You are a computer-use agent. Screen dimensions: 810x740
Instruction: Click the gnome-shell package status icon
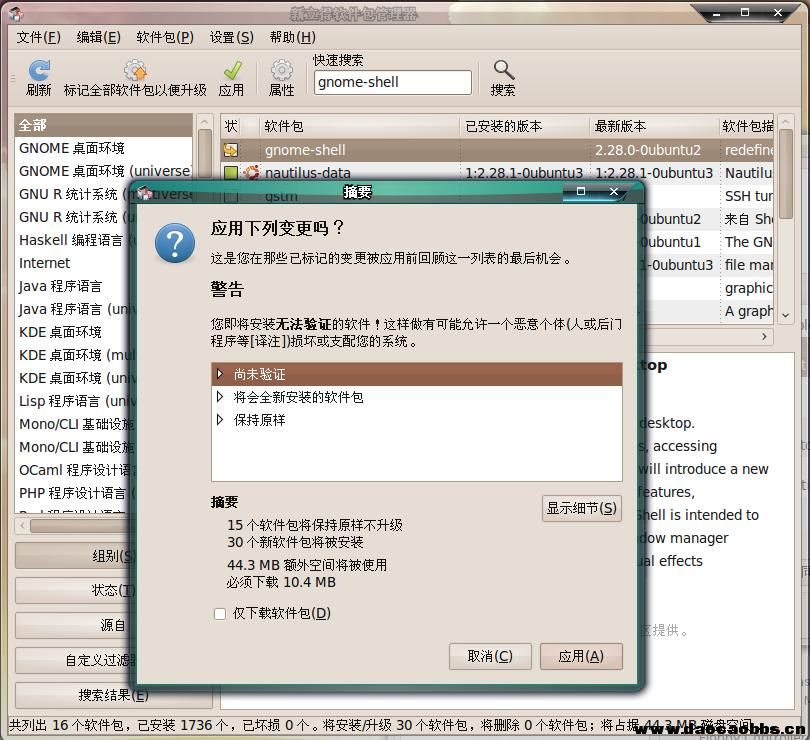(x=231, y=150)
